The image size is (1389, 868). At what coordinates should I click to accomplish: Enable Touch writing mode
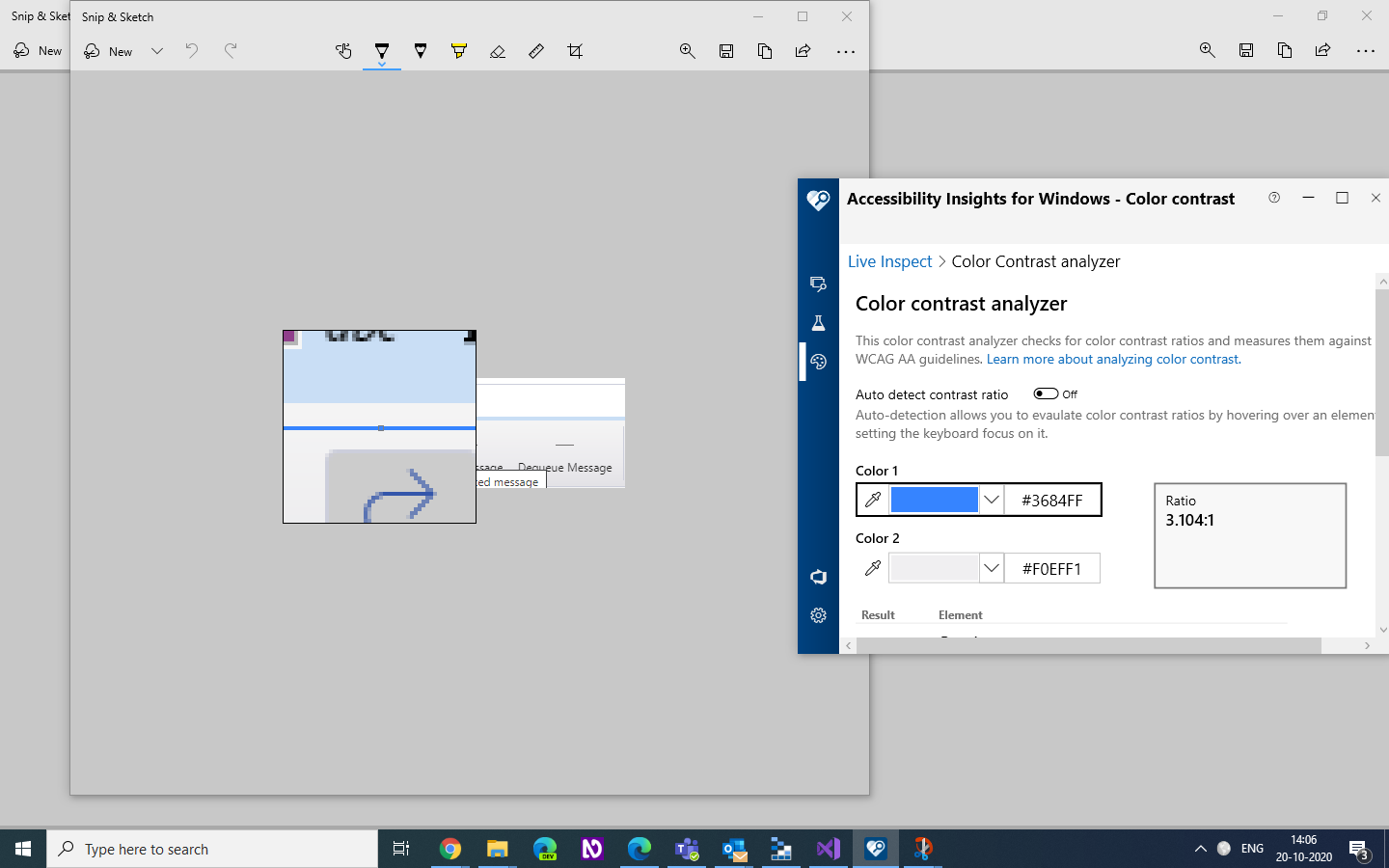(x=344, y=51)
